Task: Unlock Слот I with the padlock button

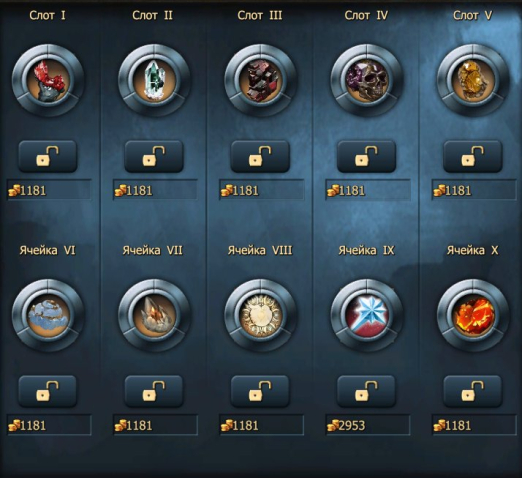Action: coord(48,156)
